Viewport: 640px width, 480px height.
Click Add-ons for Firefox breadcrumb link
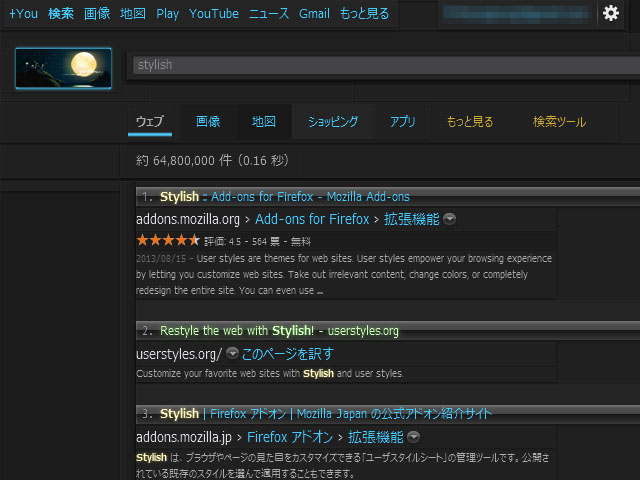312,219
